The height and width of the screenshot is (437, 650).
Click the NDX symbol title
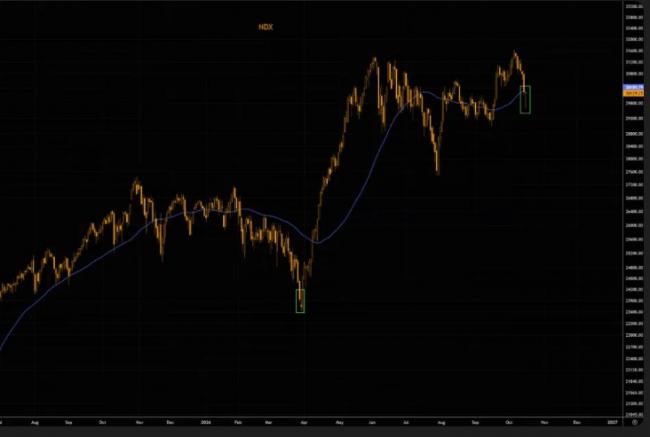pyautogui.click(x=266, y=27)
